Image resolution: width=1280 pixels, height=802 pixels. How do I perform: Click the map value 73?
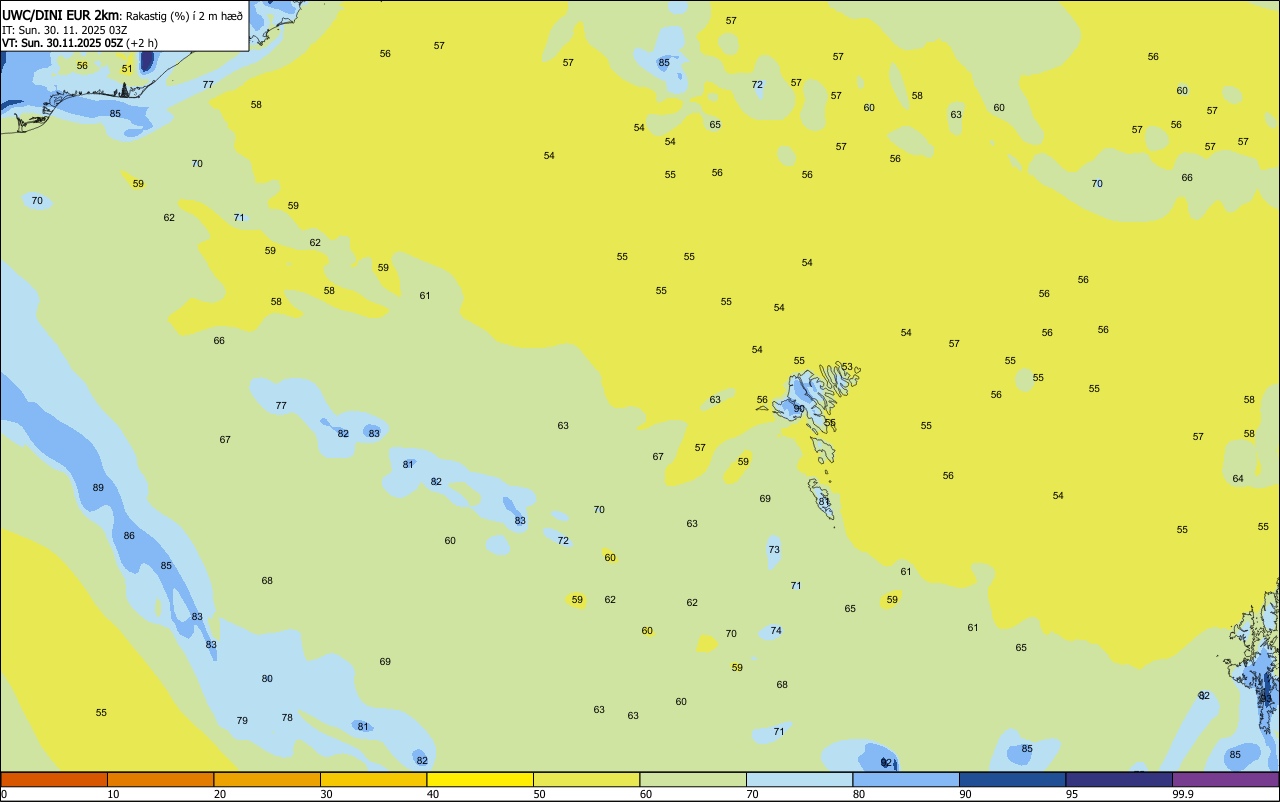pyautogui.click(x=774, y=550)
